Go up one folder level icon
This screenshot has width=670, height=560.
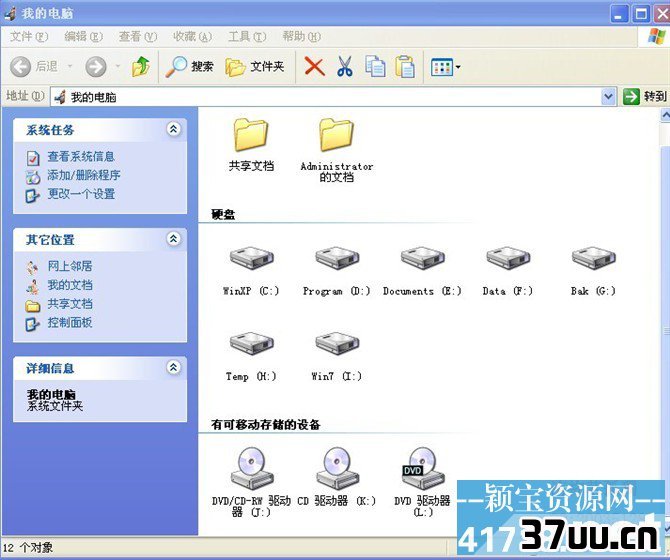[x=141, y=67]
